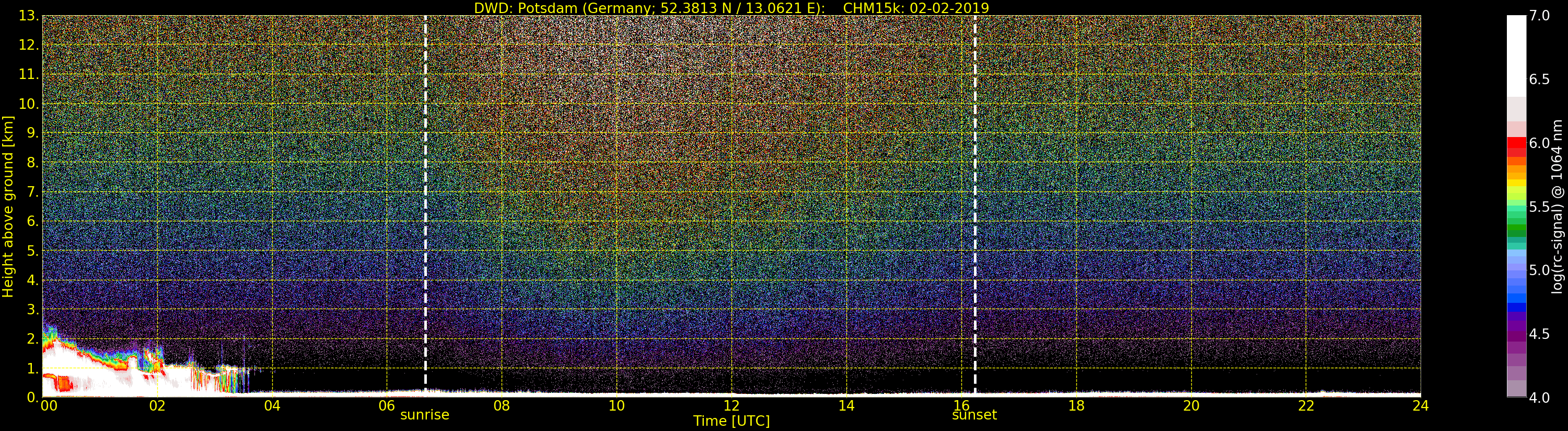Click the time axis tick label "04"
Image resolution: width=1568 pixels, height=431 pixels.
tap(272, 405)
